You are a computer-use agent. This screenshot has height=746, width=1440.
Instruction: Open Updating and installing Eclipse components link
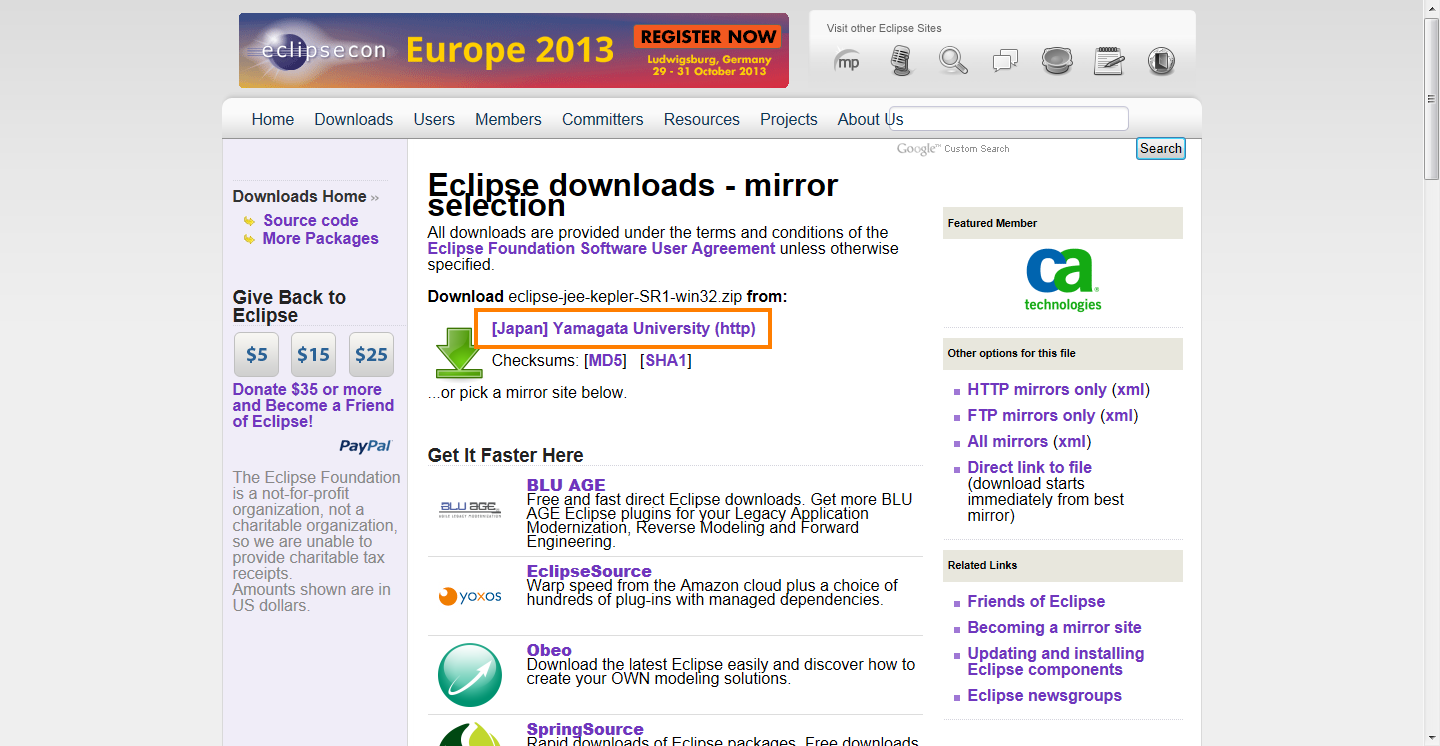(x=1056, y=661)
